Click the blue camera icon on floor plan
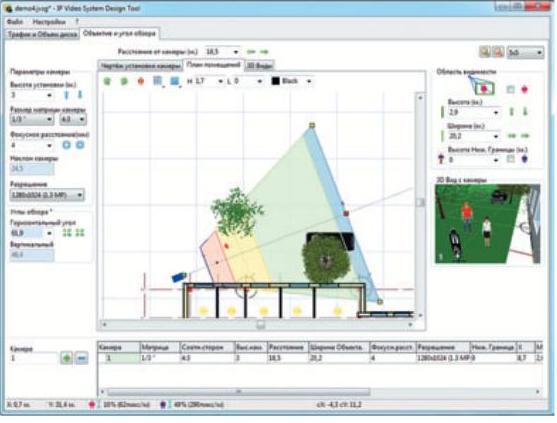This screenshot has width=557, height=423. (179, 277)
